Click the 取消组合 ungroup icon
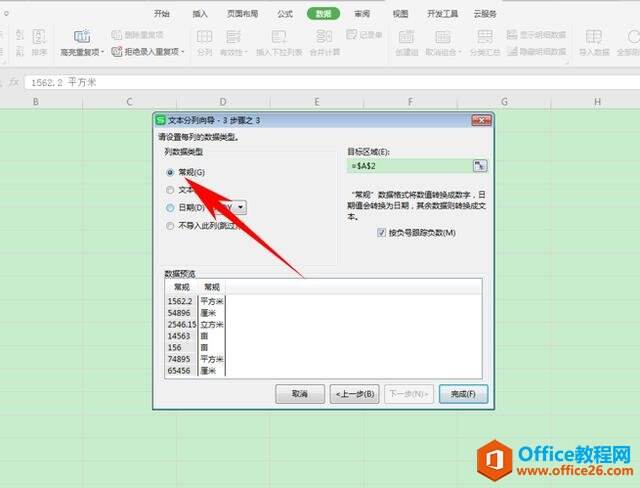Viewport: 640px width, 488px height. [442, 37]
